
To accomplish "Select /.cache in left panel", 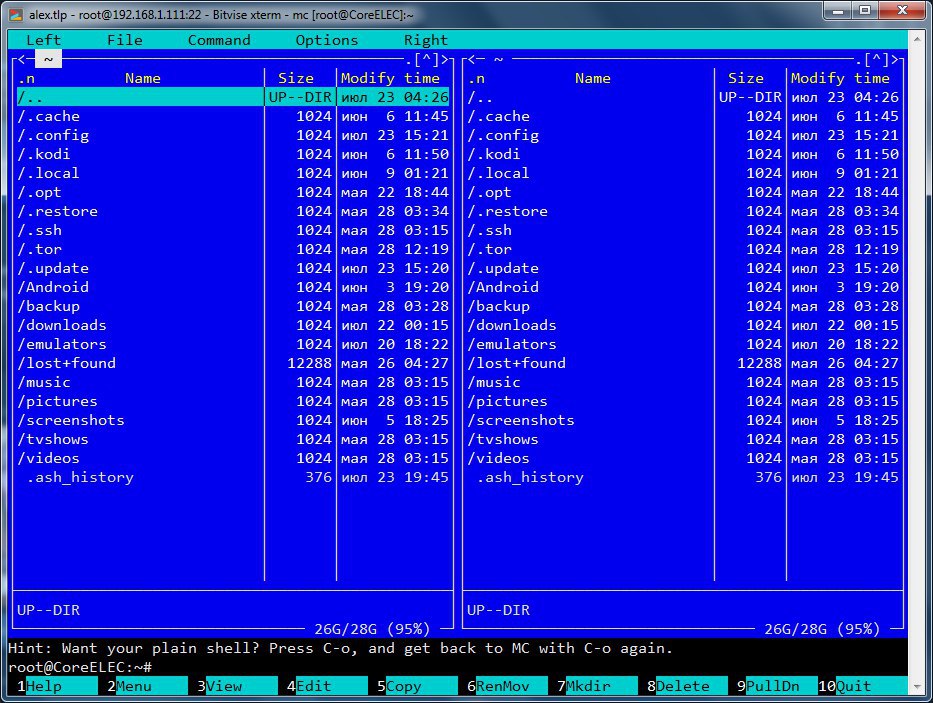I will click(233, 116).
